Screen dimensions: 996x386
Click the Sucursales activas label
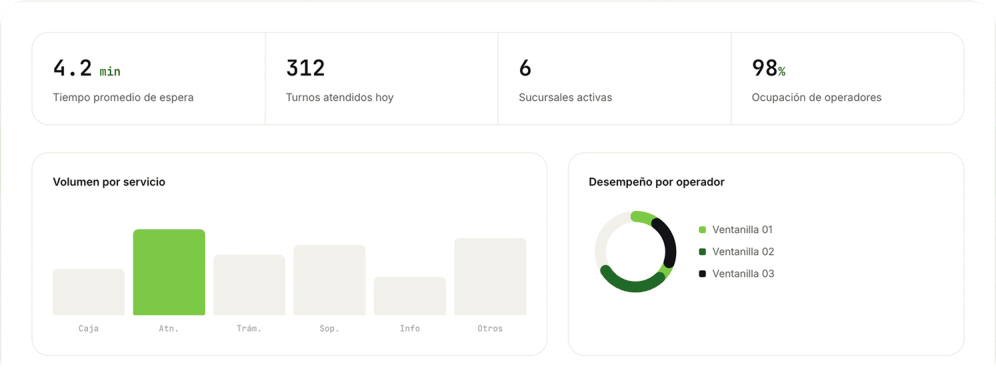tap(565, 98)
